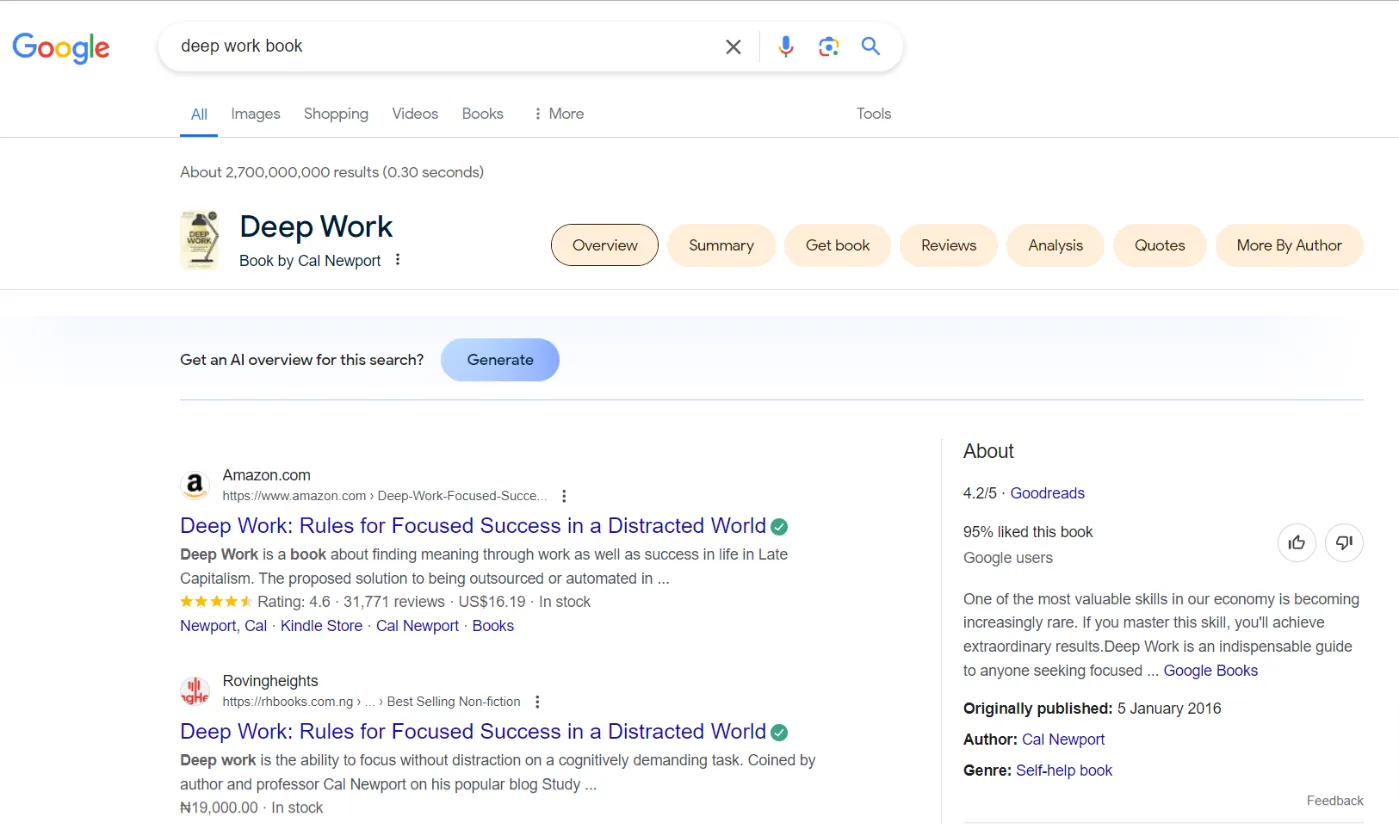The image size is (1399, 824).
Task: Click the About heading in side panel
Action: (x=988, y=451)
